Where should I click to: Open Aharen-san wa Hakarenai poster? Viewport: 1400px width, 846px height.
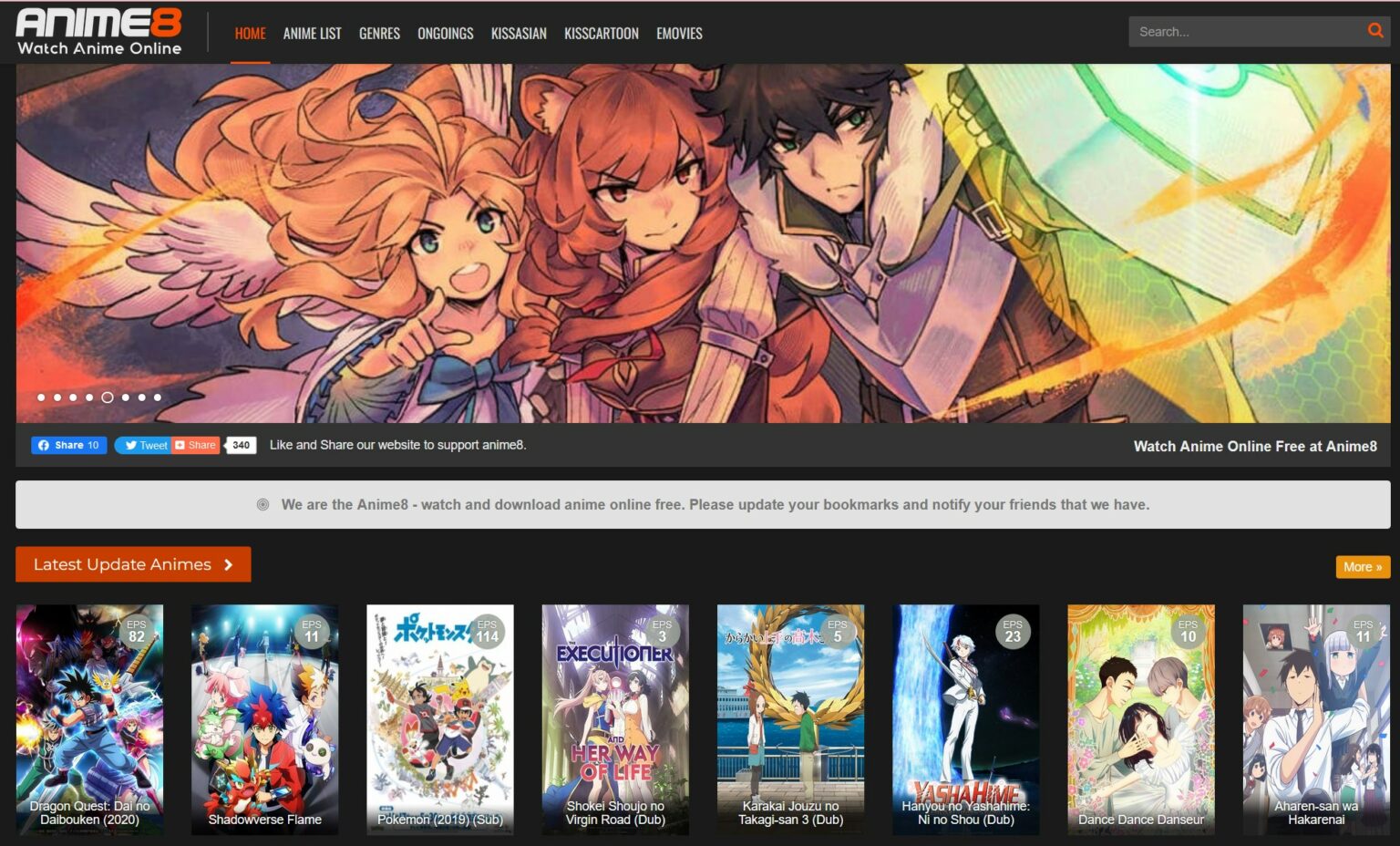click(1316, 719)
